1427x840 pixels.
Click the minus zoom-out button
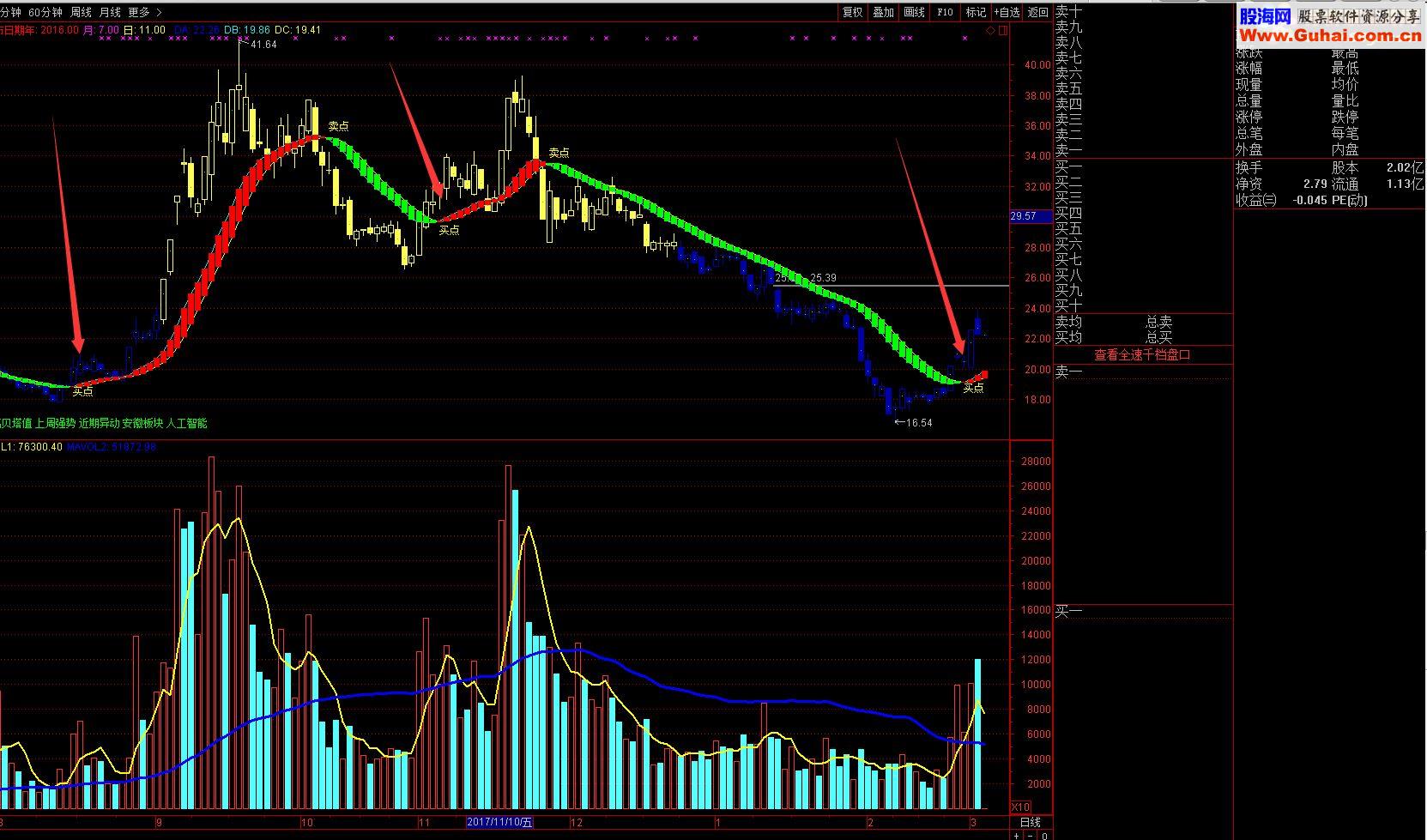click(1031, 836)
